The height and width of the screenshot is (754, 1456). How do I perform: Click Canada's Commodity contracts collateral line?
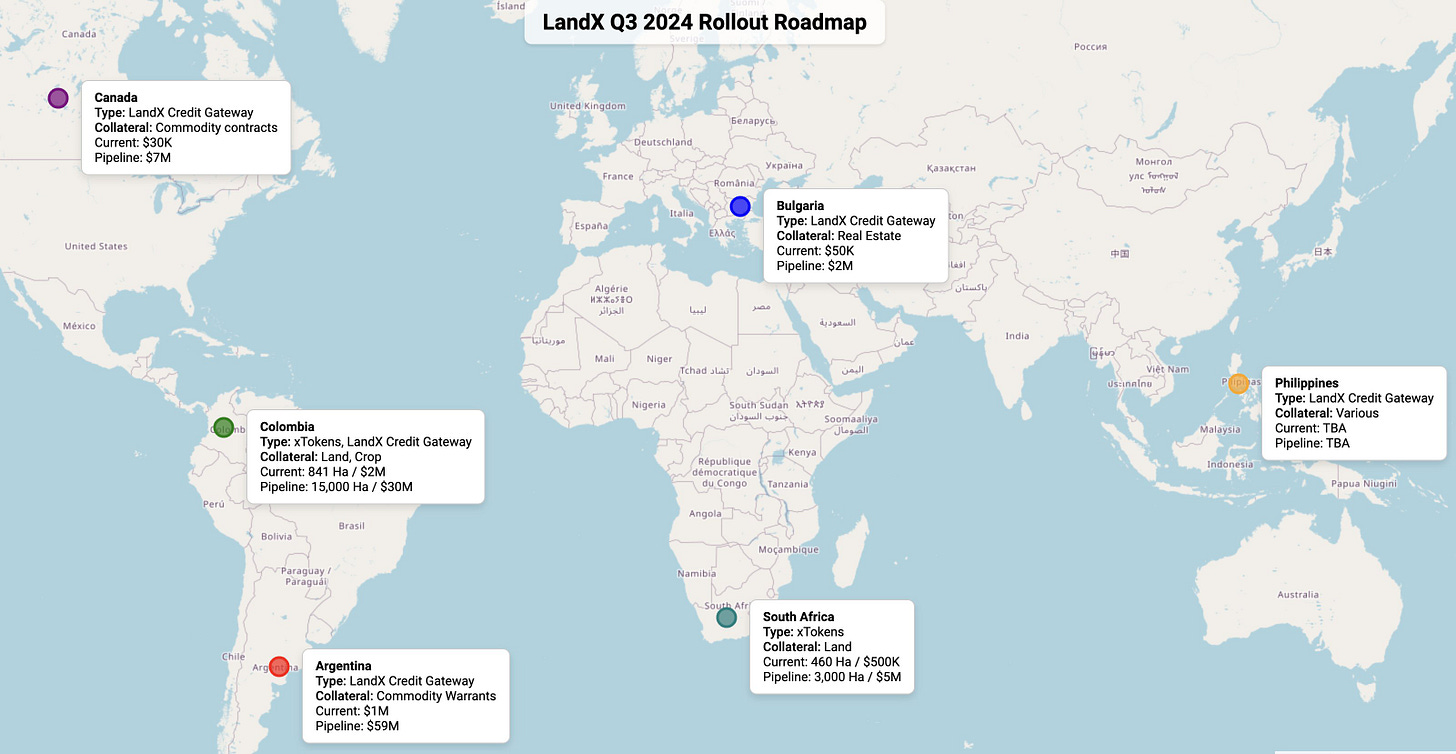point(186,128)
